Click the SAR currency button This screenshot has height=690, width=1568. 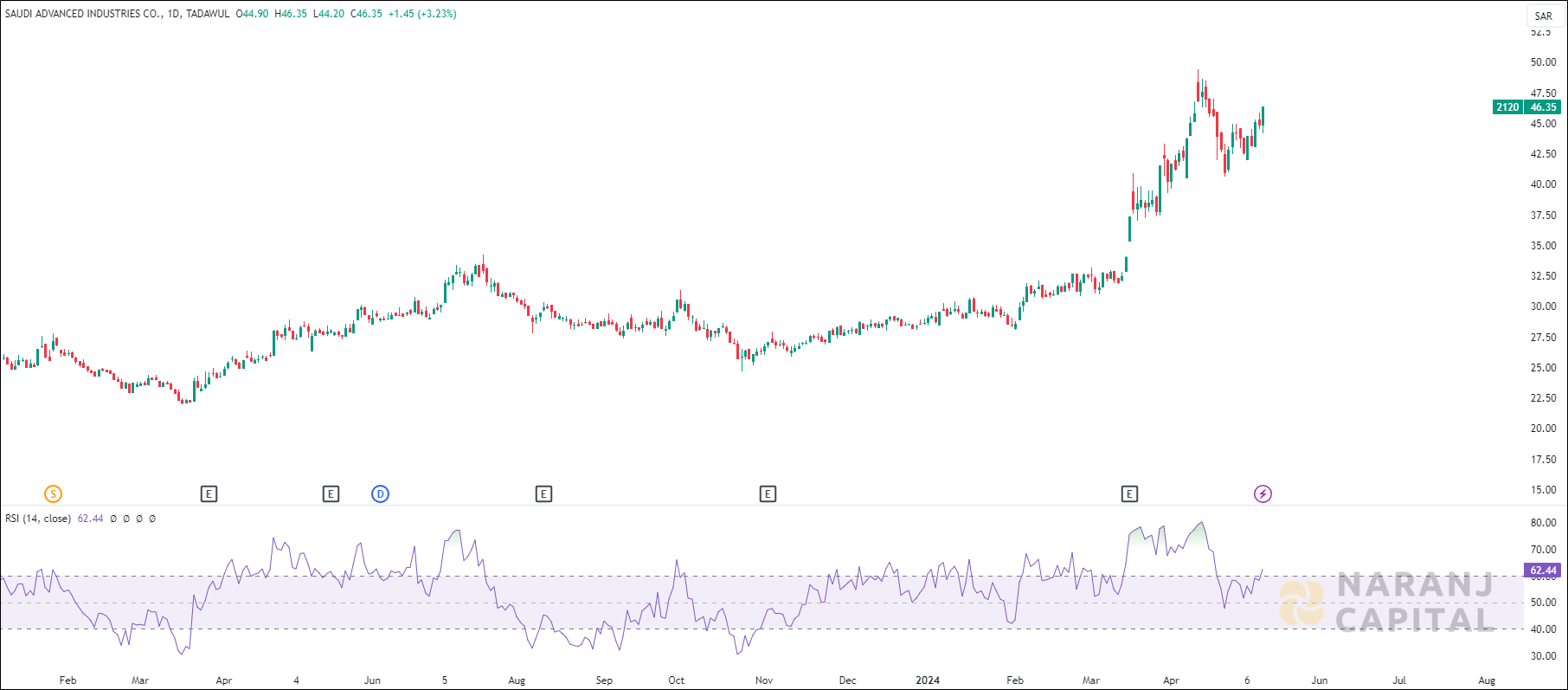click(1544, 16)
